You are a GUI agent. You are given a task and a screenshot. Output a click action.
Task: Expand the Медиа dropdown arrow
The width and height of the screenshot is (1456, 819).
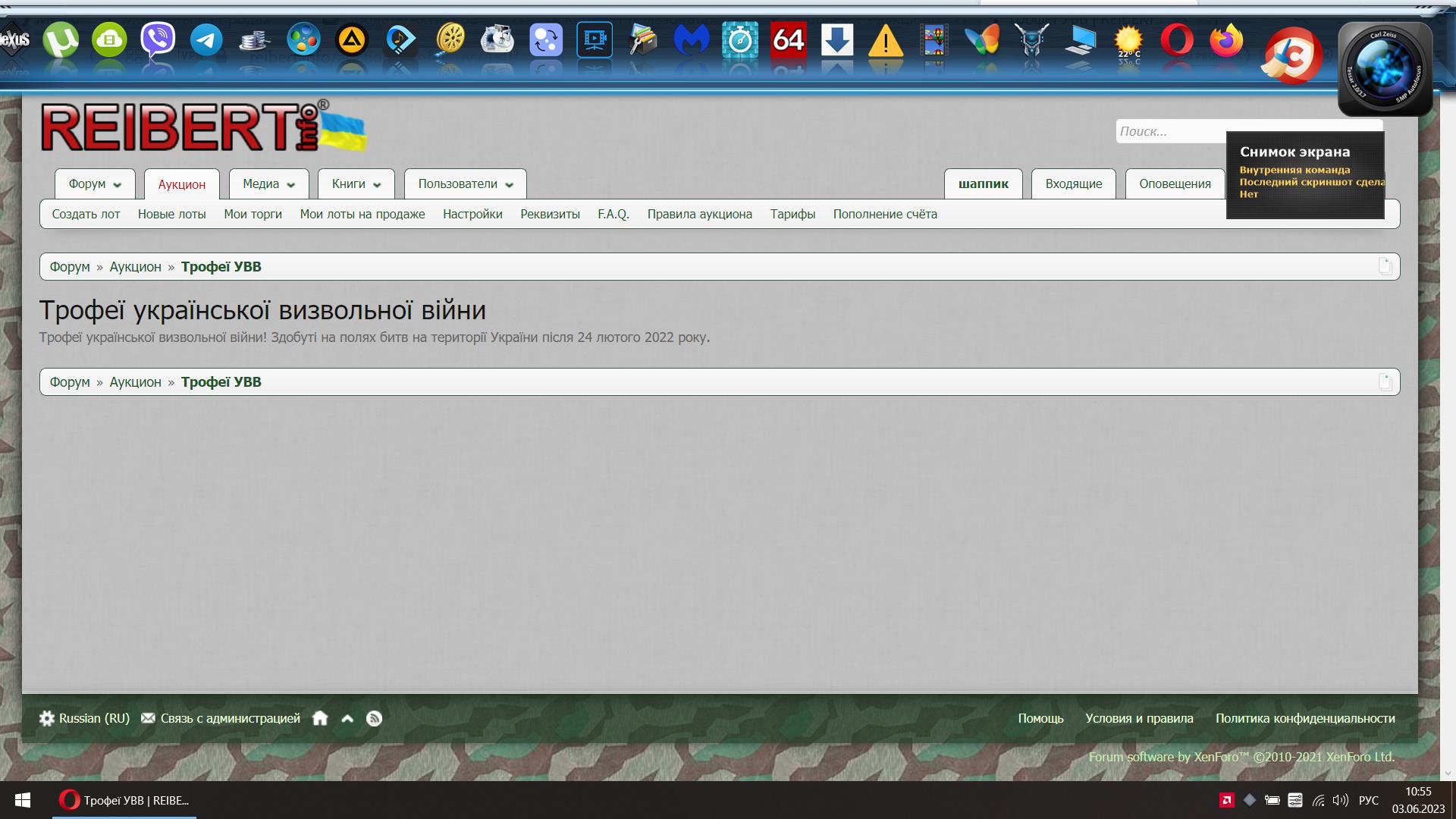[291, 184]
